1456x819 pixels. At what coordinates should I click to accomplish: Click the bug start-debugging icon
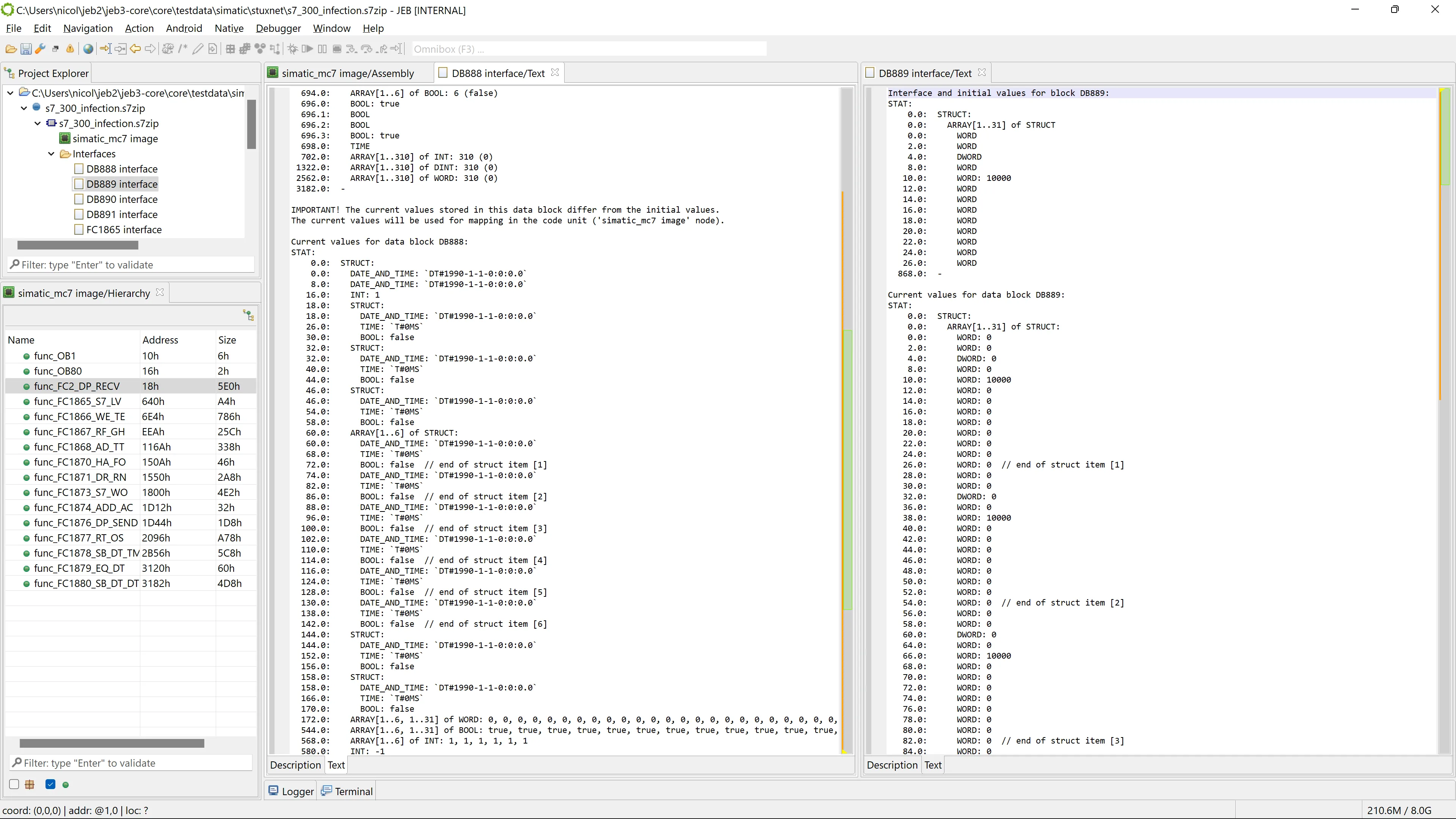pos(293,49)
